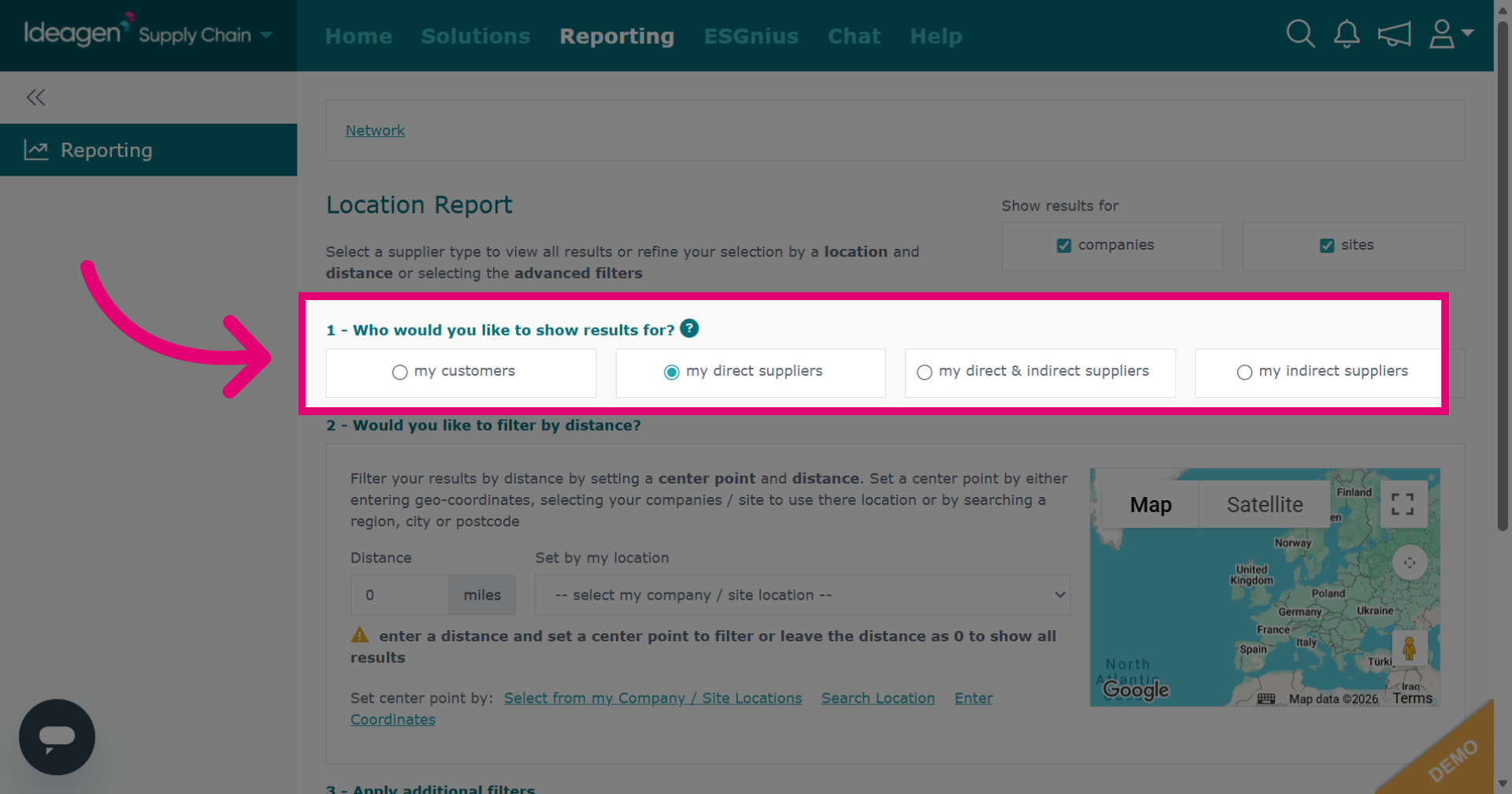Viewport: 1512px width, 794px height.
Task: Open the announcements megaphone icon
Action: (1394, 35)
